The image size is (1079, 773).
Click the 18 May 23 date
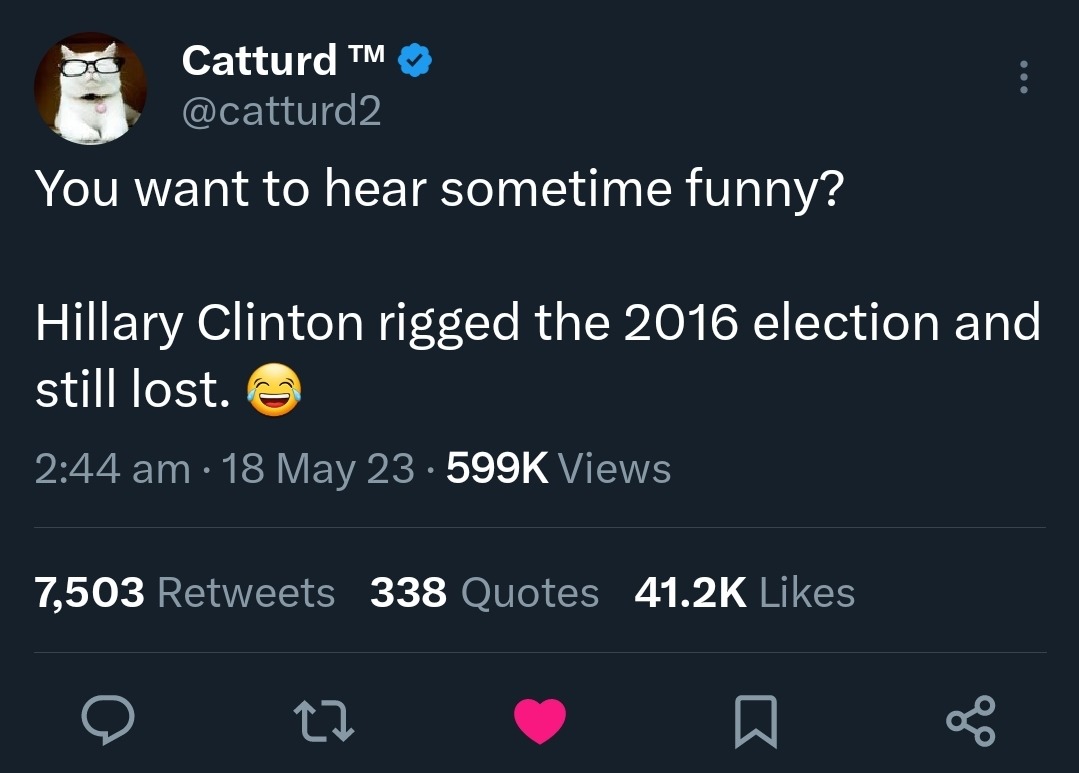tap(319, 468)
